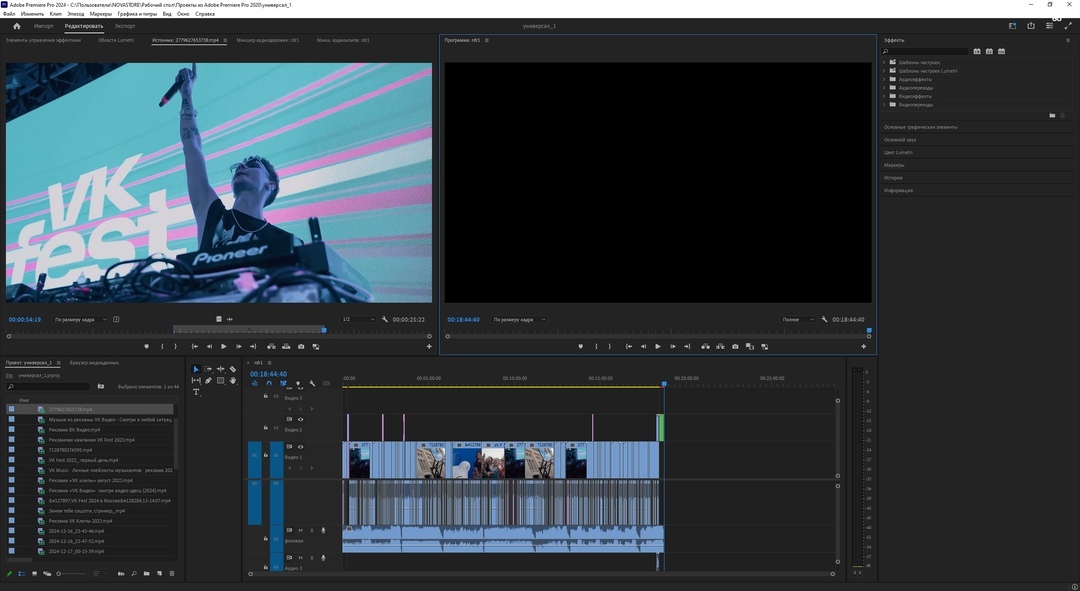The width and height of the screenshot is (1080, 591).
Task: Open 'Цвет Lumetri' panel
Action: [x=898, y=152]
